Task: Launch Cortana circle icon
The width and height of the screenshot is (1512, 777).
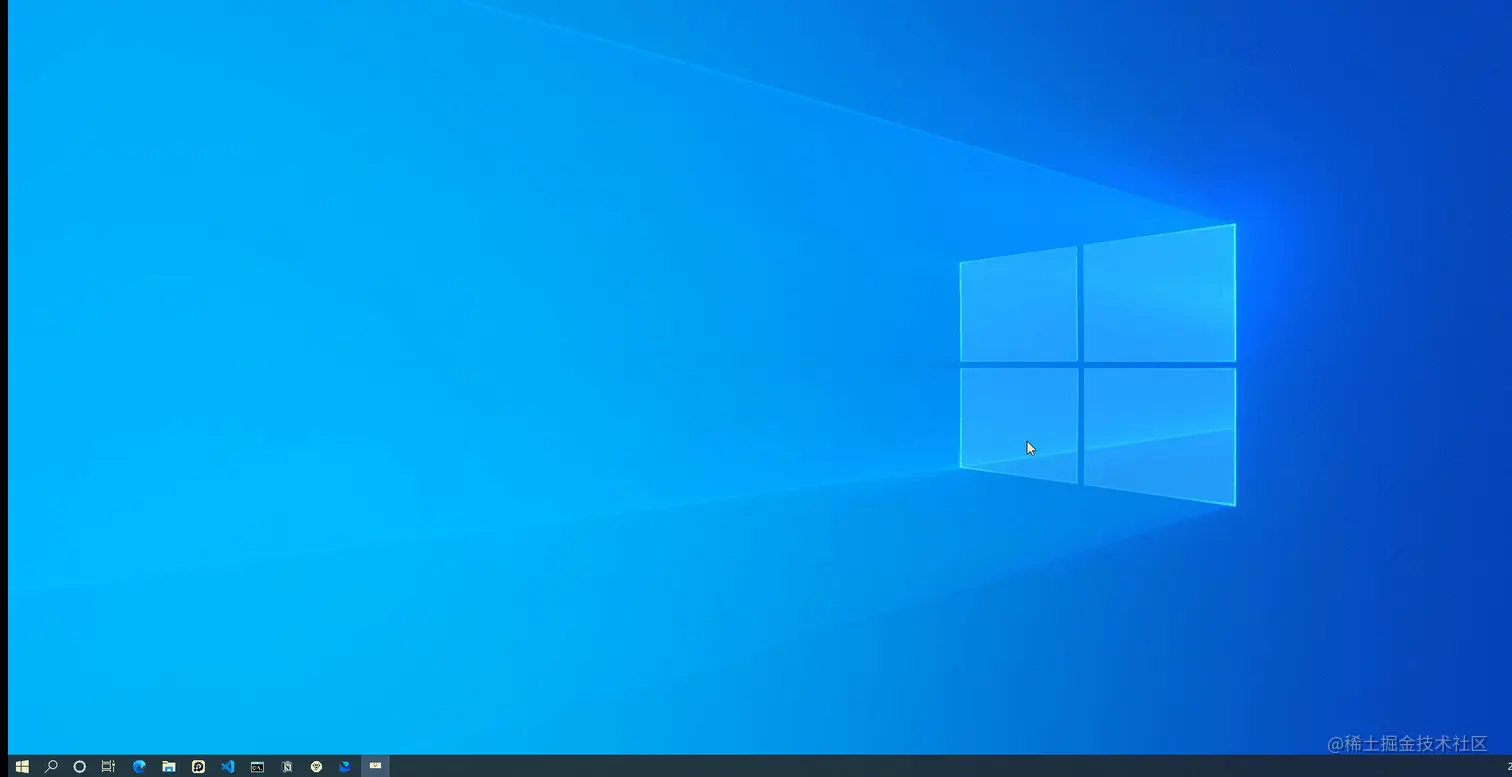Action: point(80,767)
